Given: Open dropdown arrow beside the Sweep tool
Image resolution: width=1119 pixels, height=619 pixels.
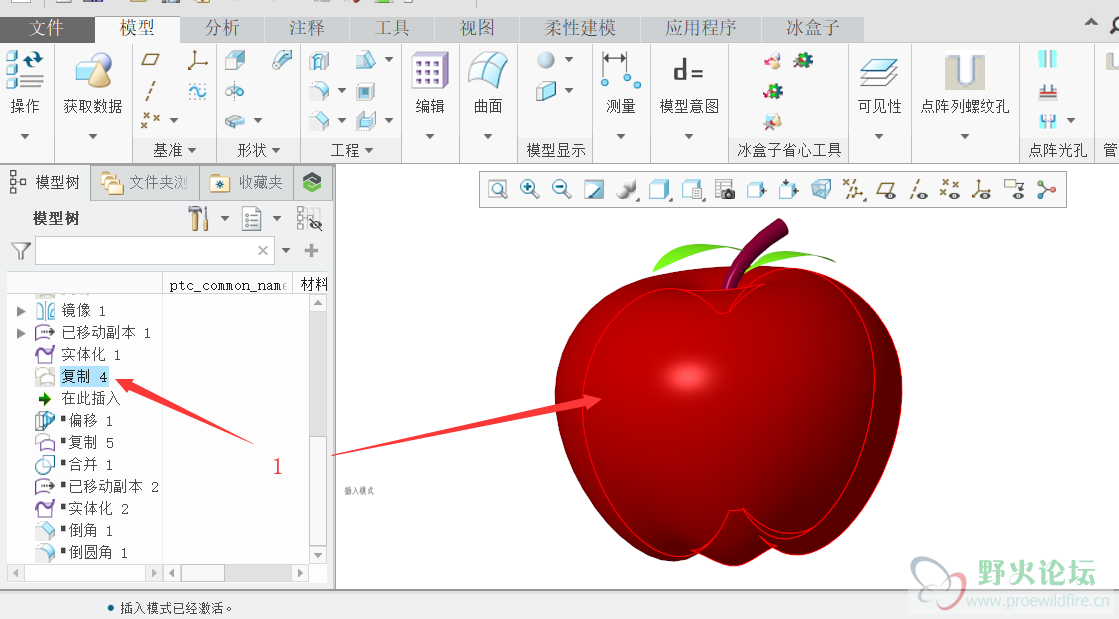Looking at the screenshot, I should pyautogui.click(x=258, y=121).
